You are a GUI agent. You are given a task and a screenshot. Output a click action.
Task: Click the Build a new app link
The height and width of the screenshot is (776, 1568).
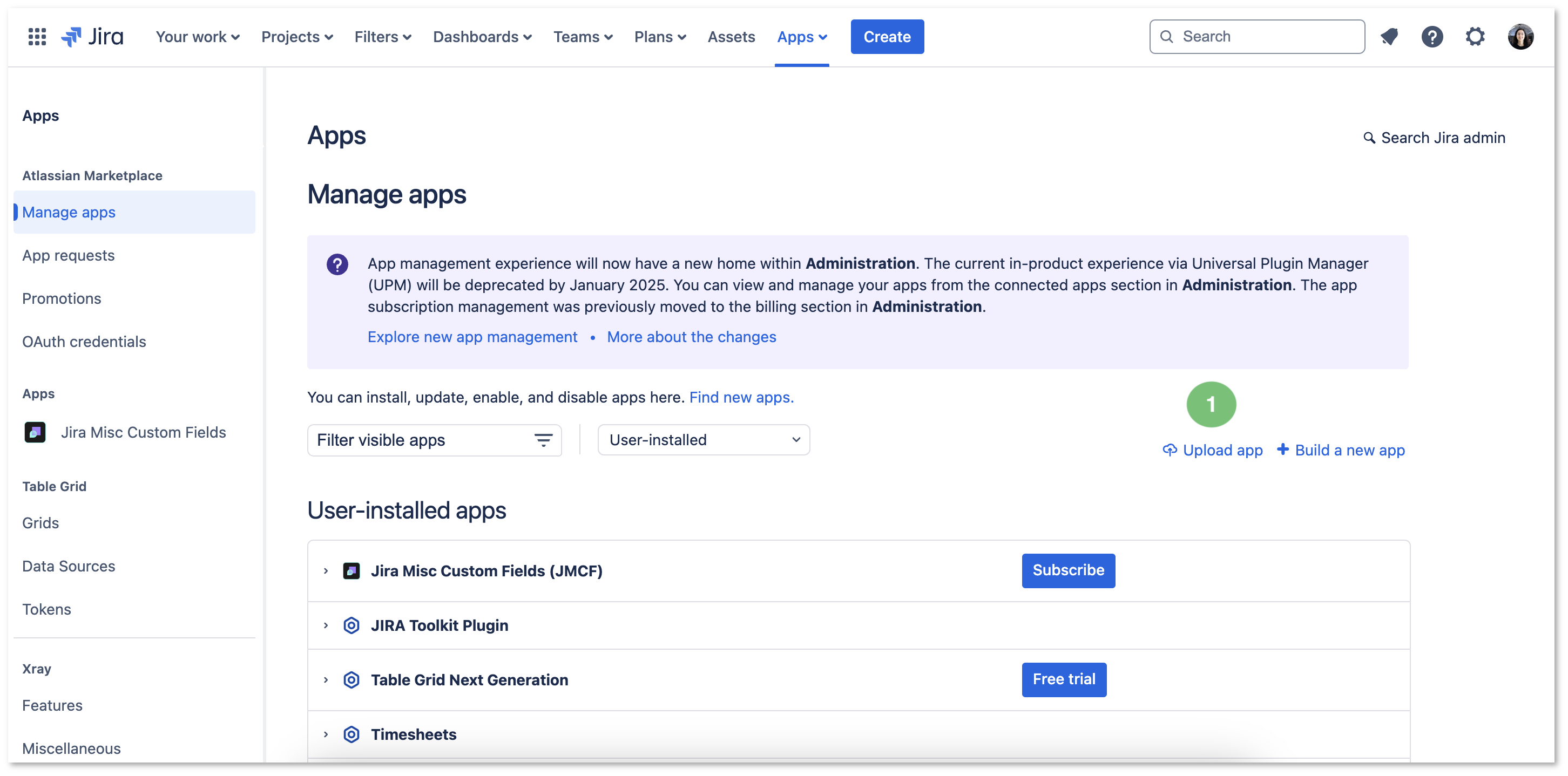1349,450
